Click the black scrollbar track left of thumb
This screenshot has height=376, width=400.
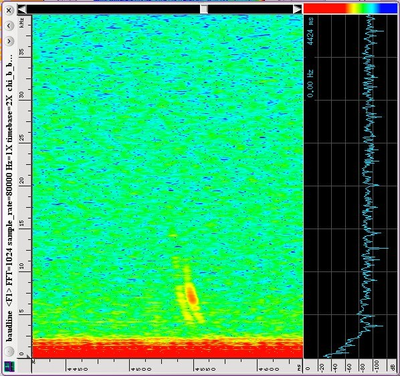click(x=113, y=9)
